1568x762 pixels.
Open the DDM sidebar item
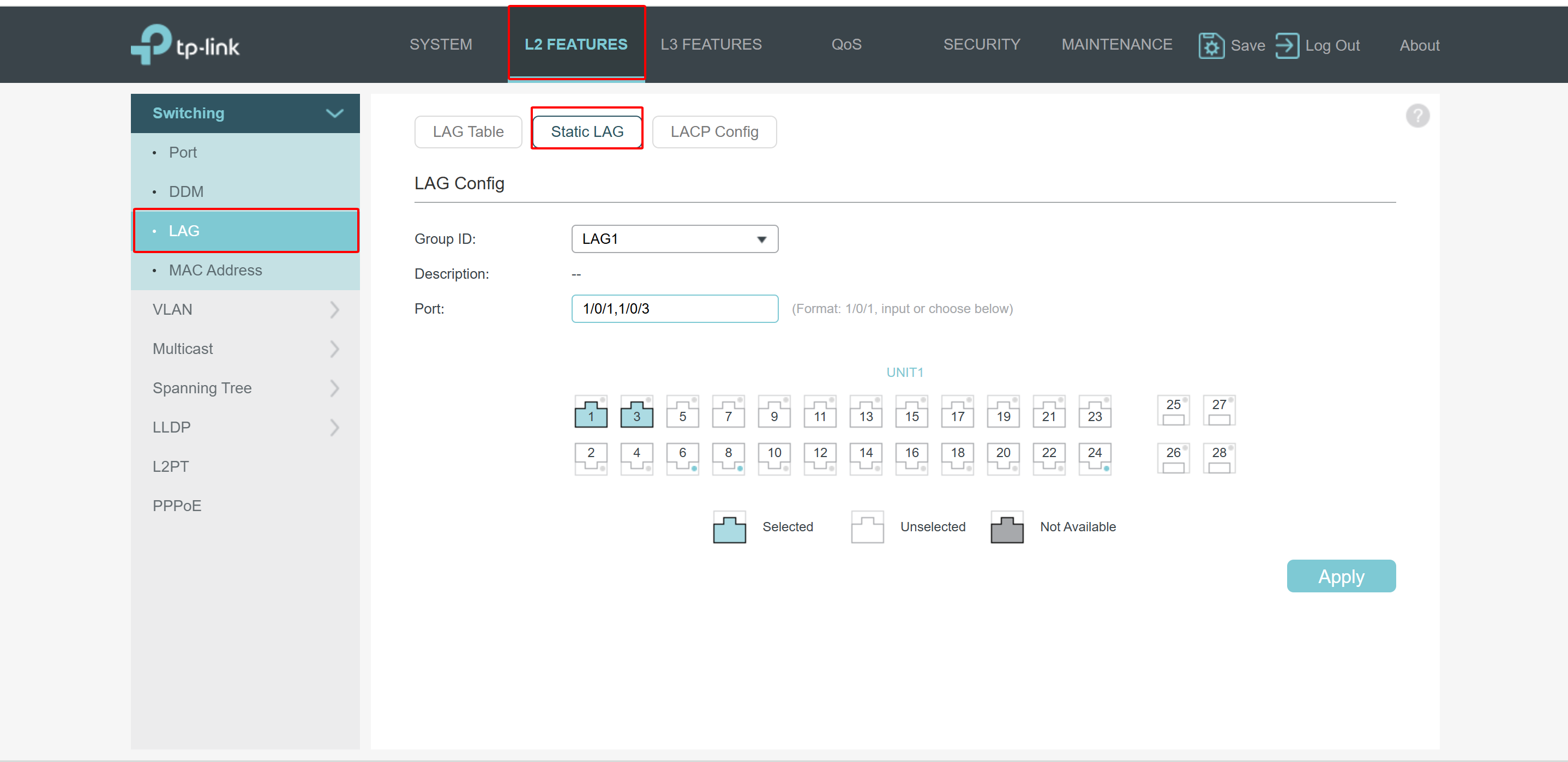(245, 191)
